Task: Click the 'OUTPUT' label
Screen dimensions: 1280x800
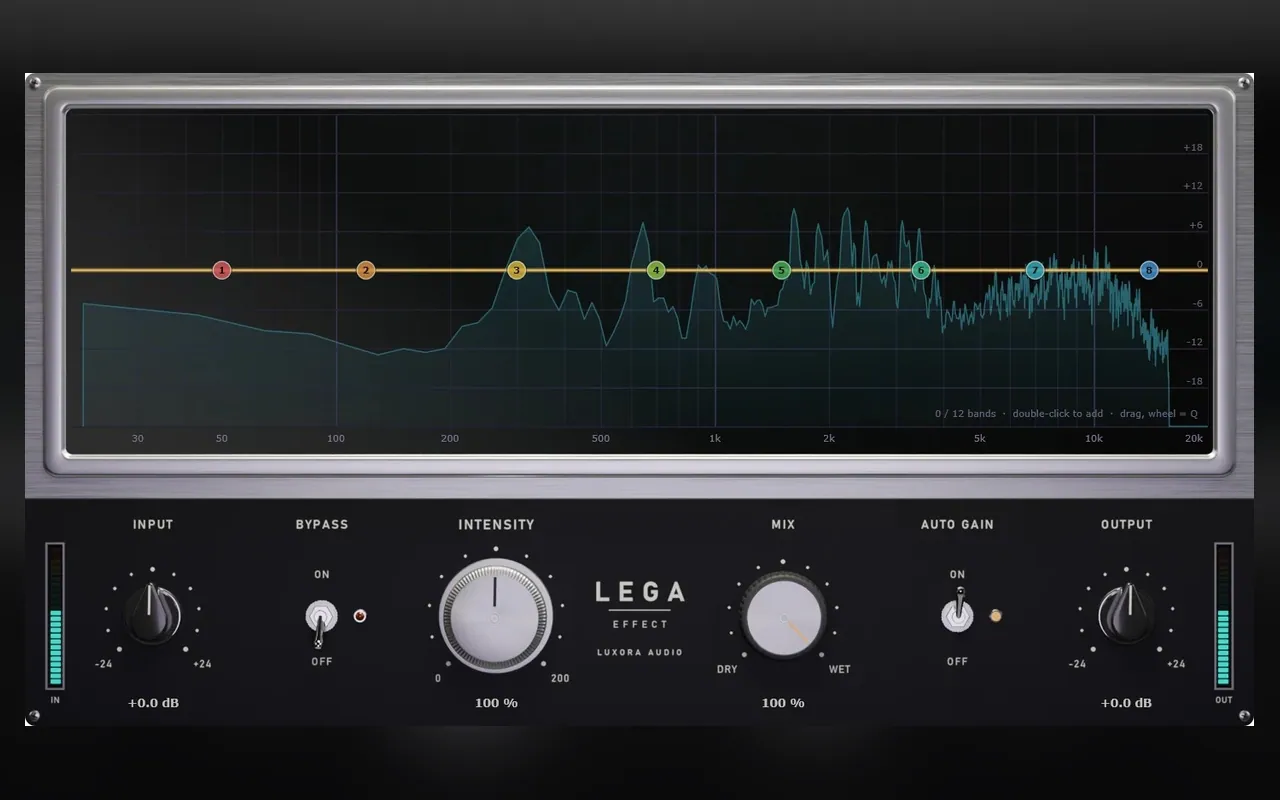Action: tap(1126, 524)
